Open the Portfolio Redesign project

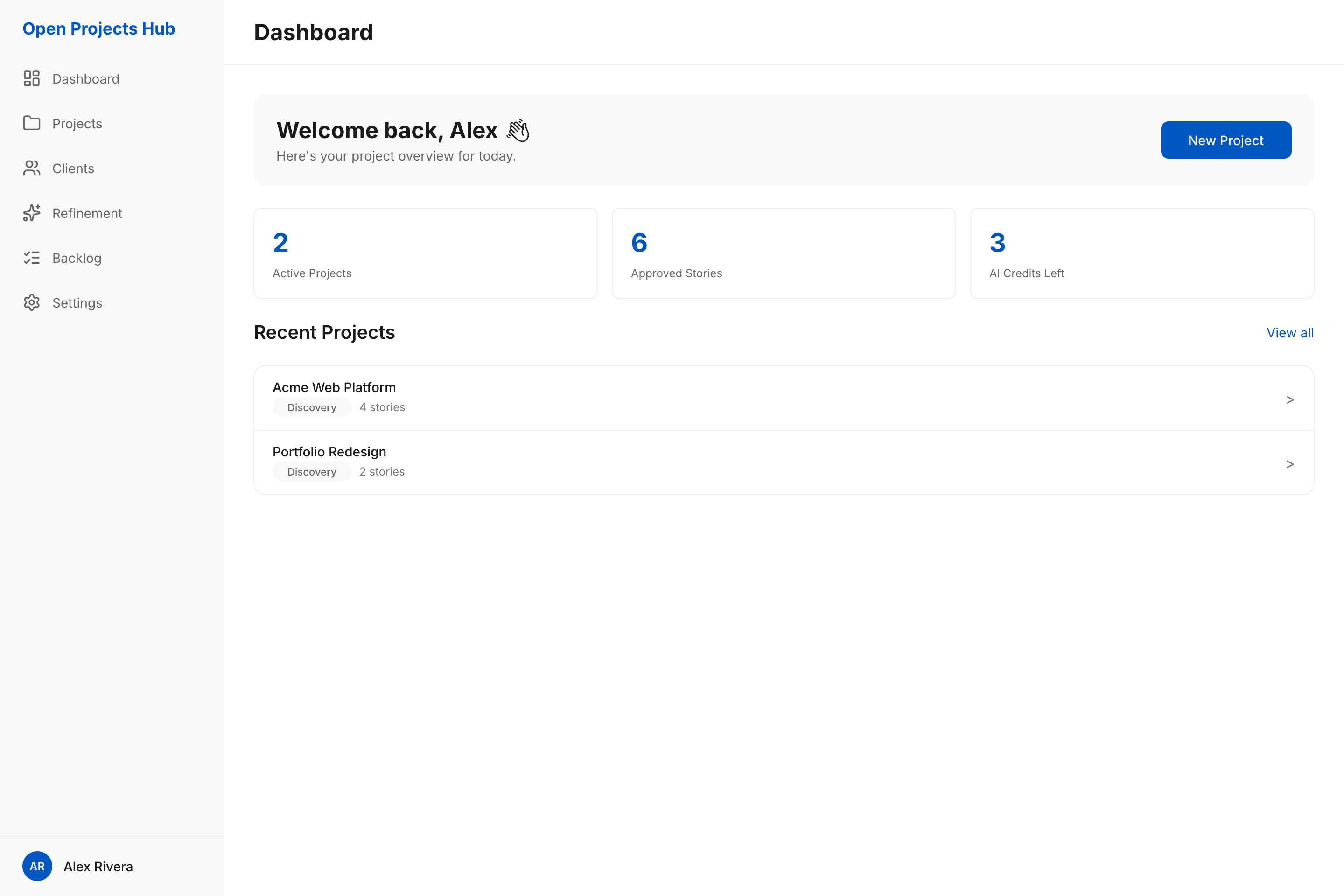pos(784,462)
